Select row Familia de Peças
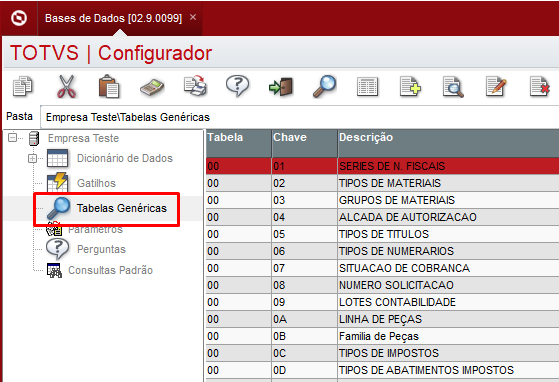 383,336
